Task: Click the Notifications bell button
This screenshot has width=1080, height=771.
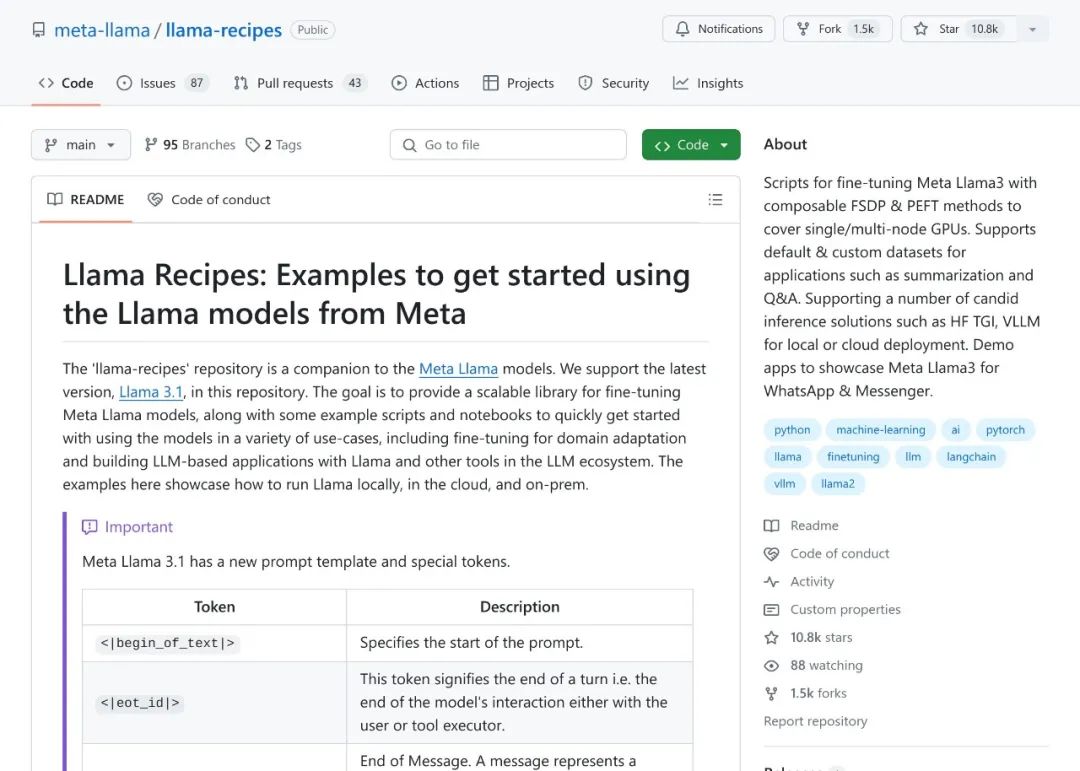Action: pos(718,29)
